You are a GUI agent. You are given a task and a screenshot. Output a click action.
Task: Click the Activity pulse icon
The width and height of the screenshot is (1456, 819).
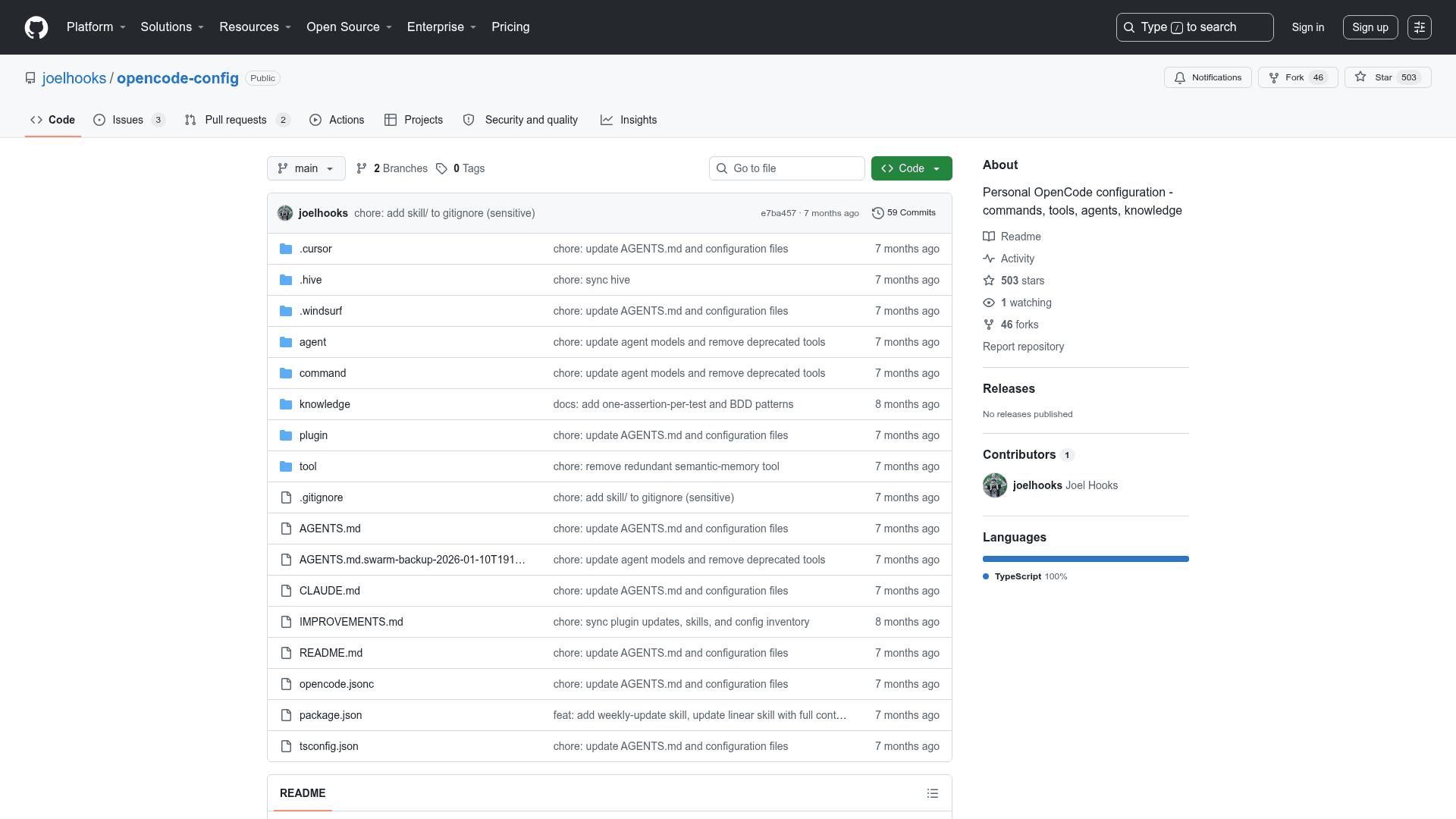tap(989, 259)
